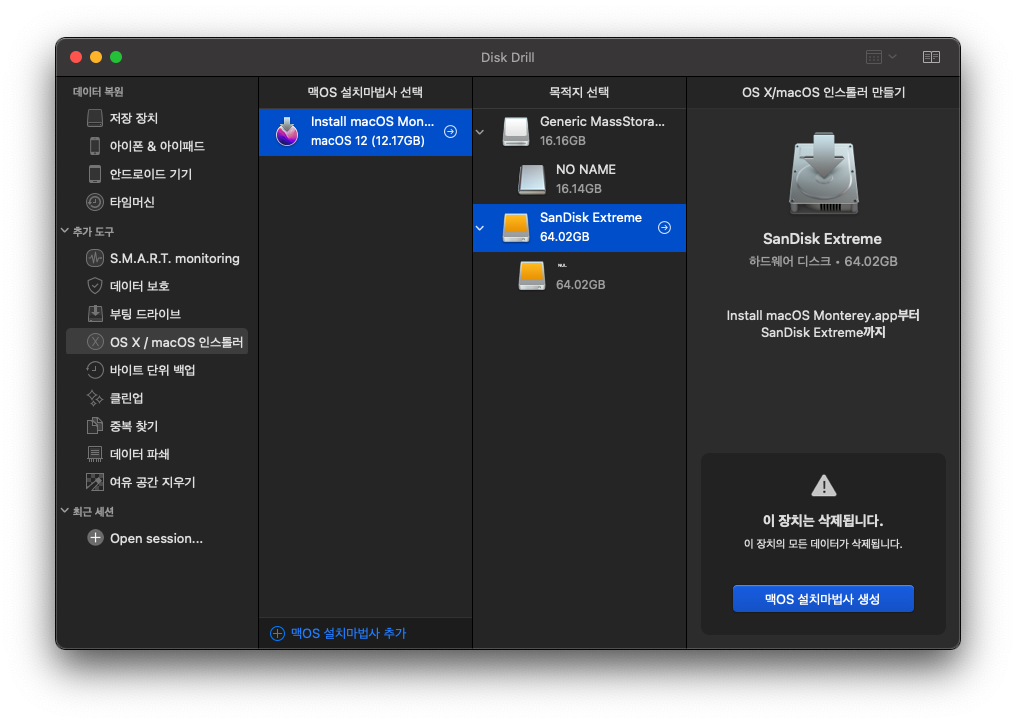Viewport: 1016px width, 723px height.
Task: Click 이 장치는 삭제됩니다. warning text
Action: (823, 520)
